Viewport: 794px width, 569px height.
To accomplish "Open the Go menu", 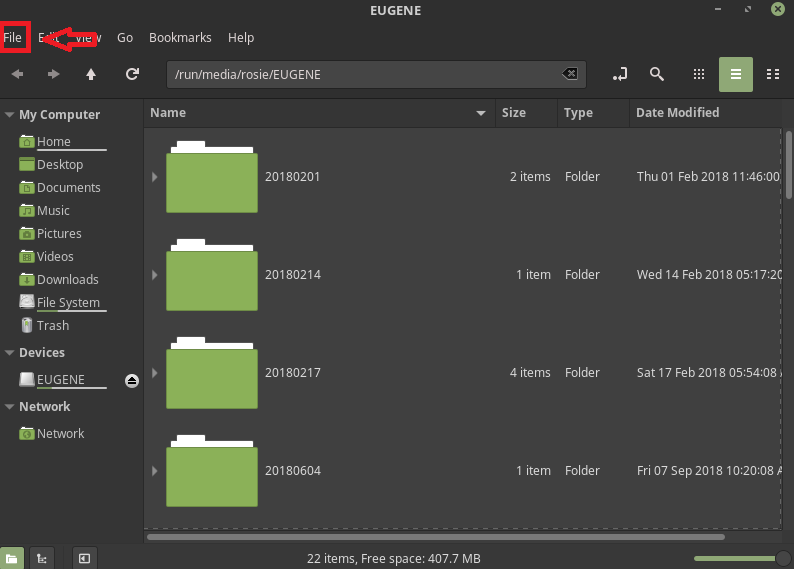I will point(125,37).
